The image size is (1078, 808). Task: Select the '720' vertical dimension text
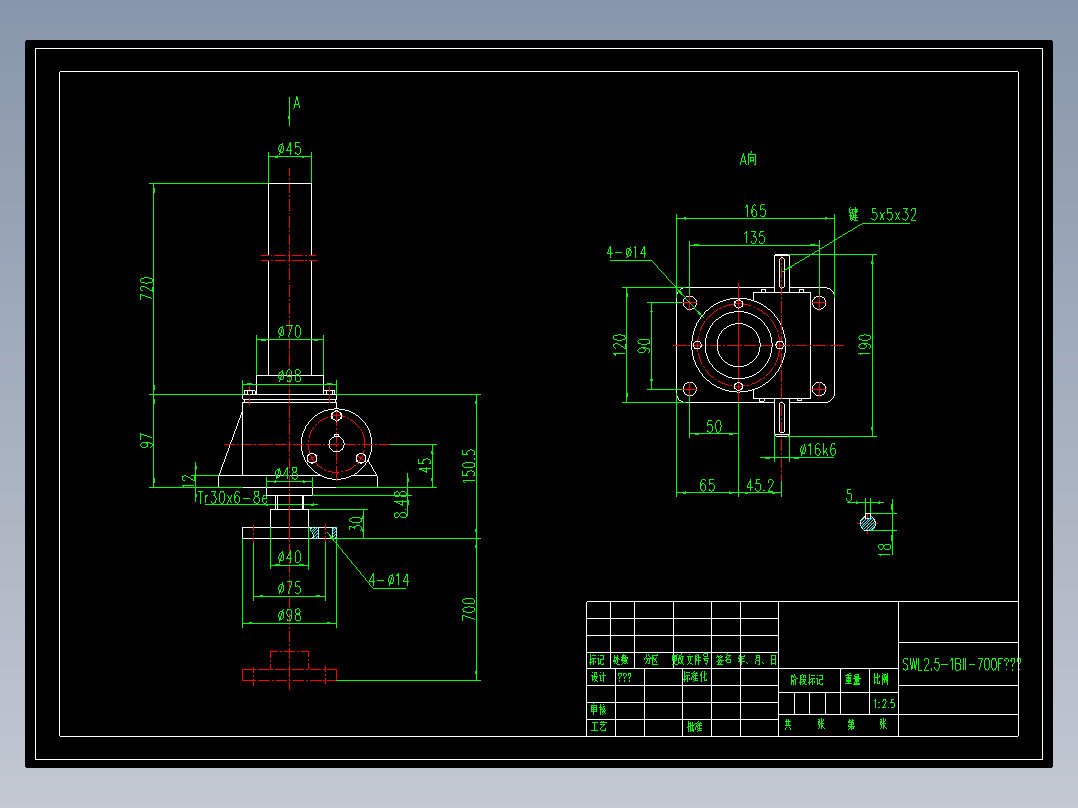pyautogui.click(x=146, y=288)
